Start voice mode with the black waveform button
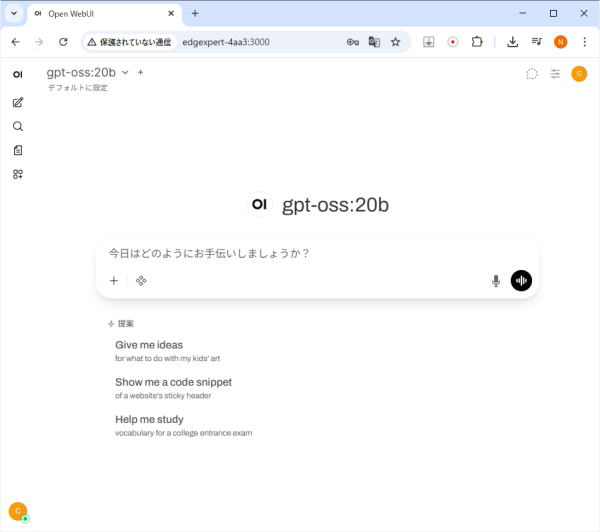 (x=521, y=281)
